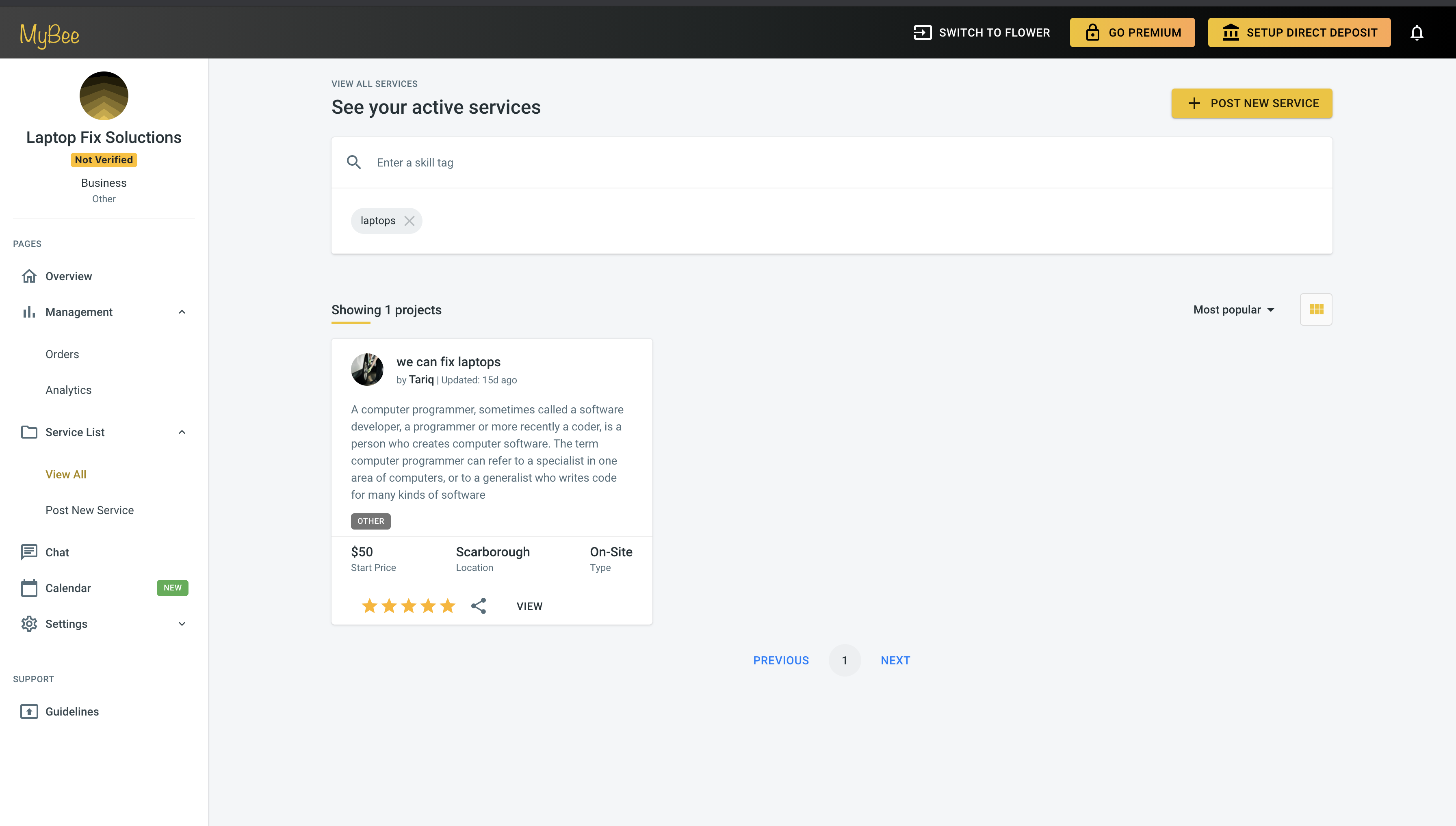This screenshot has width=1456, height=826.
Task: Click NEXT in the pagination controls
Action: (895, 660)
